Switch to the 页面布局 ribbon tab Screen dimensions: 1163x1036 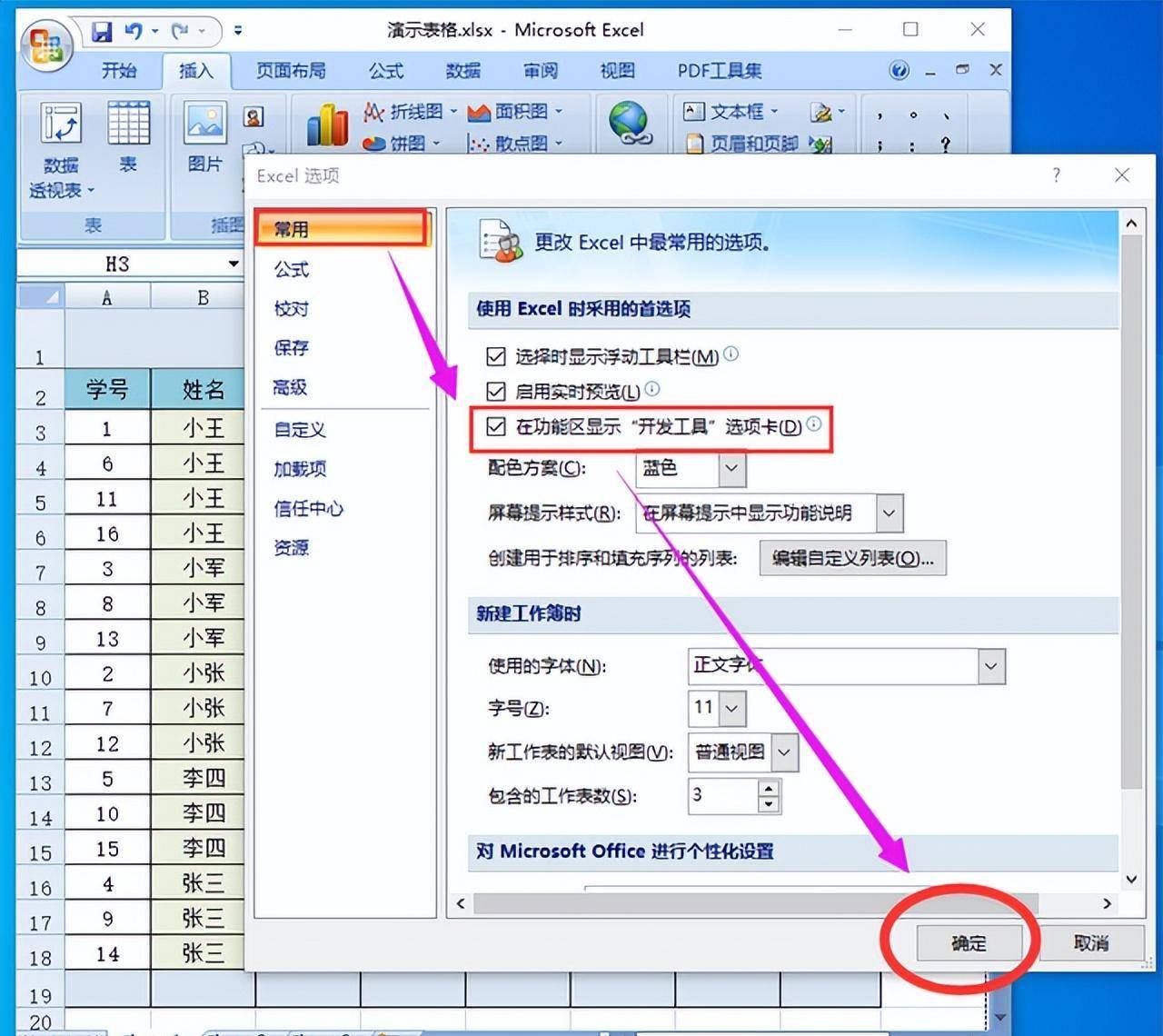(291, 71)
